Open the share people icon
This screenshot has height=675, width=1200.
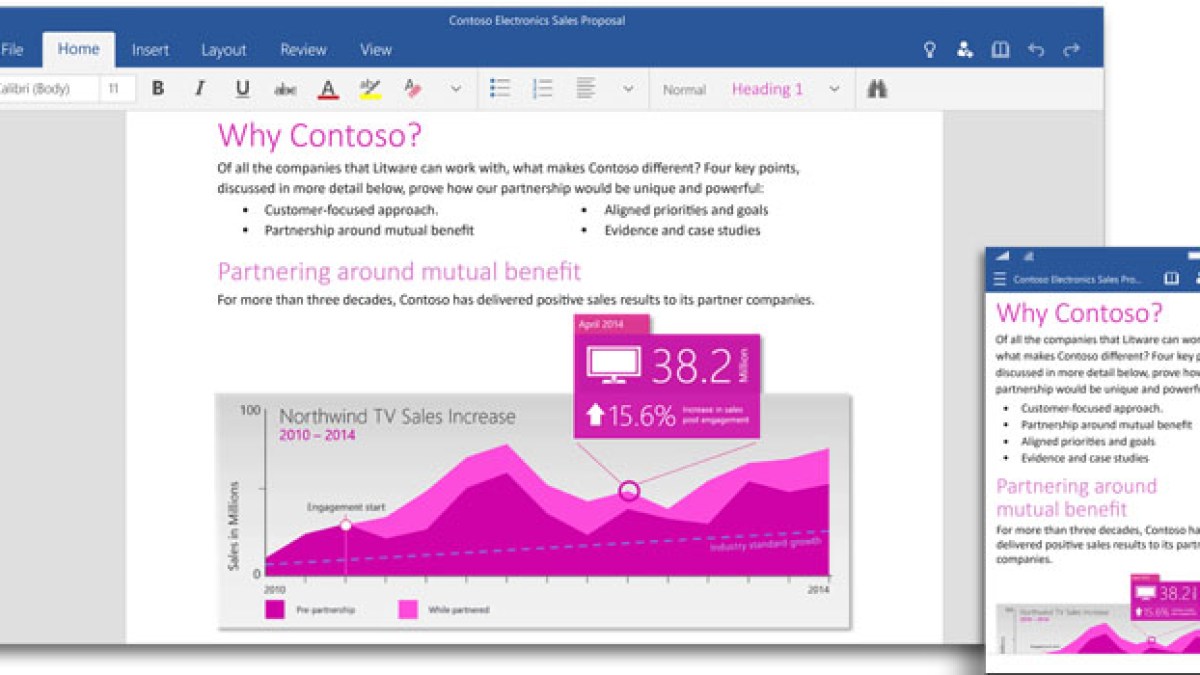click(964, 50)
